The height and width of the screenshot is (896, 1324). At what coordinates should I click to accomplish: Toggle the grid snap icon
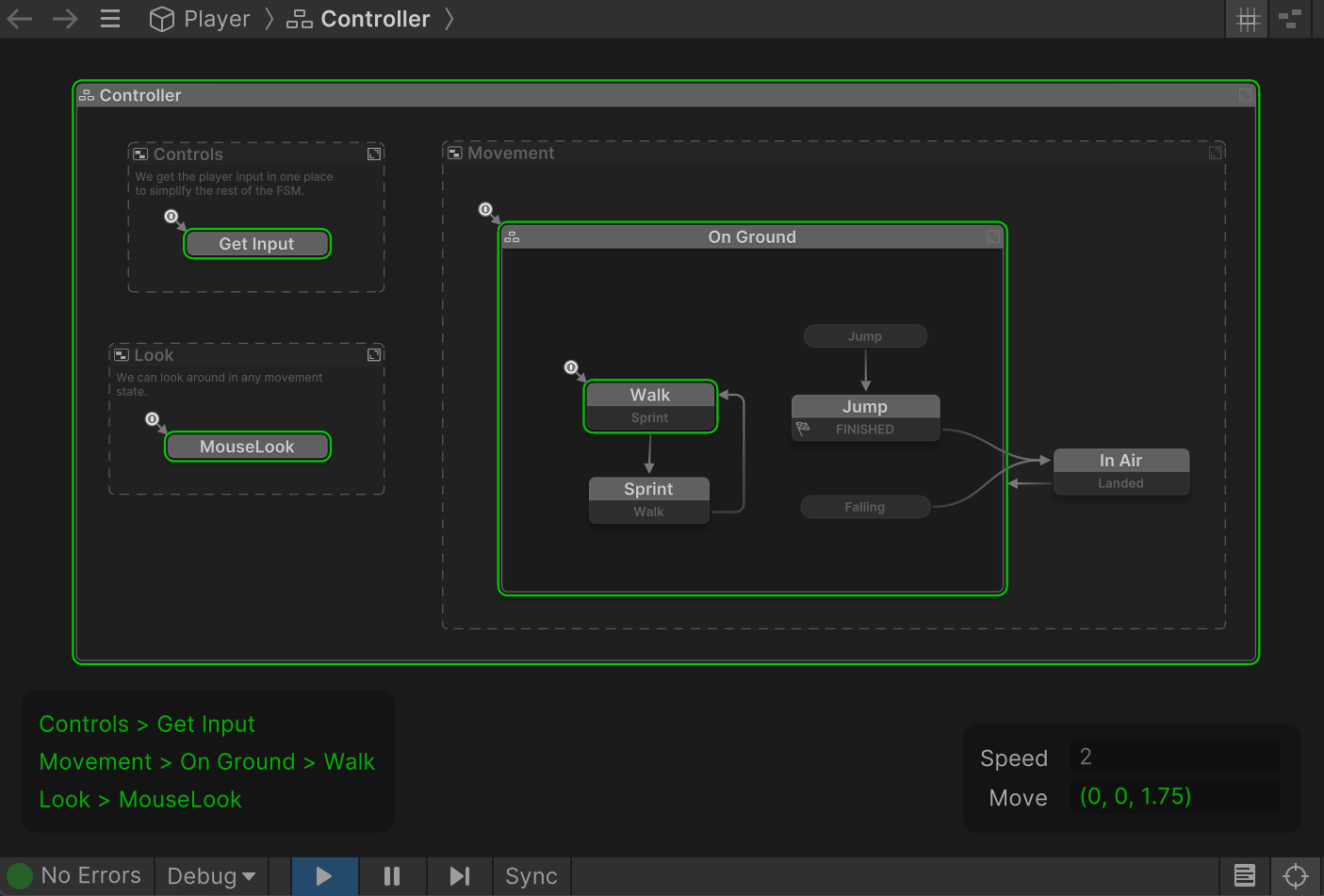(1248, 19)
